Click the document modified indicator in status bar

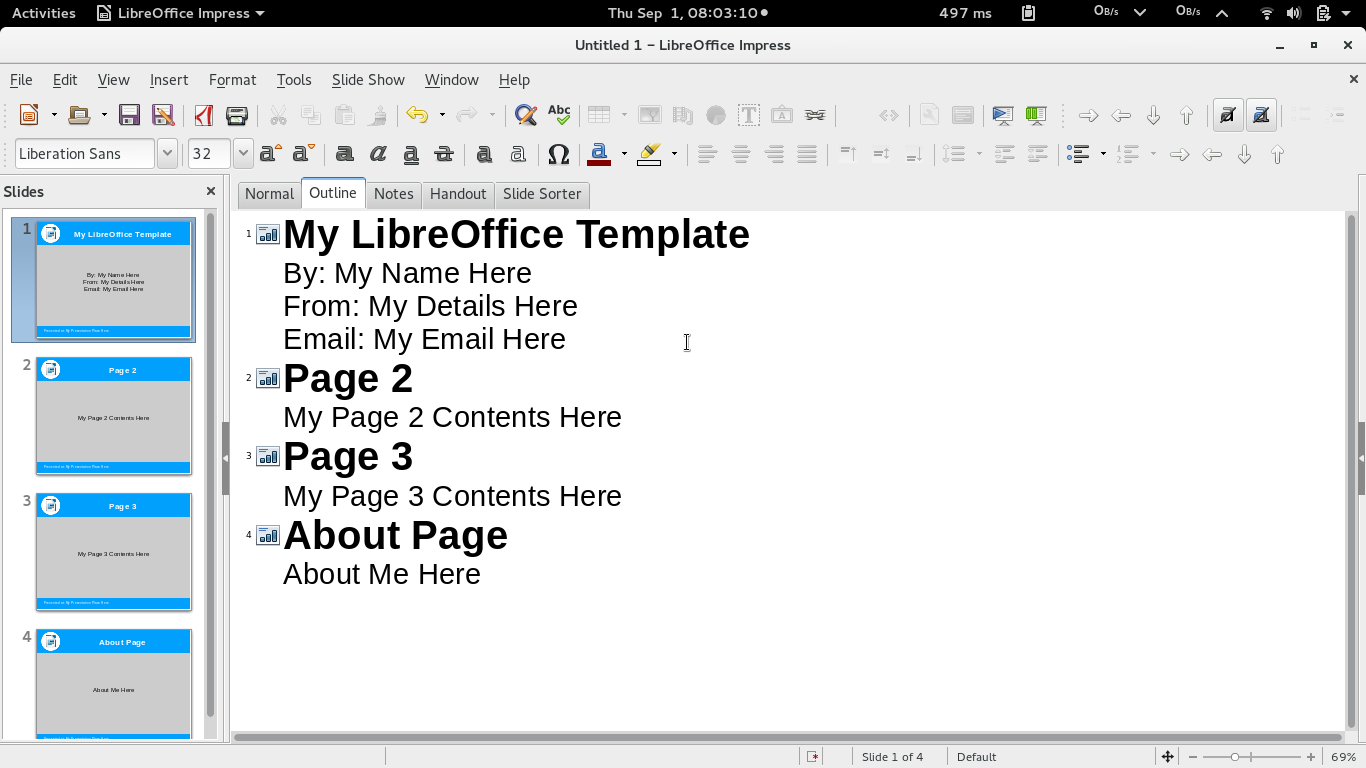[x=813, y=757]
